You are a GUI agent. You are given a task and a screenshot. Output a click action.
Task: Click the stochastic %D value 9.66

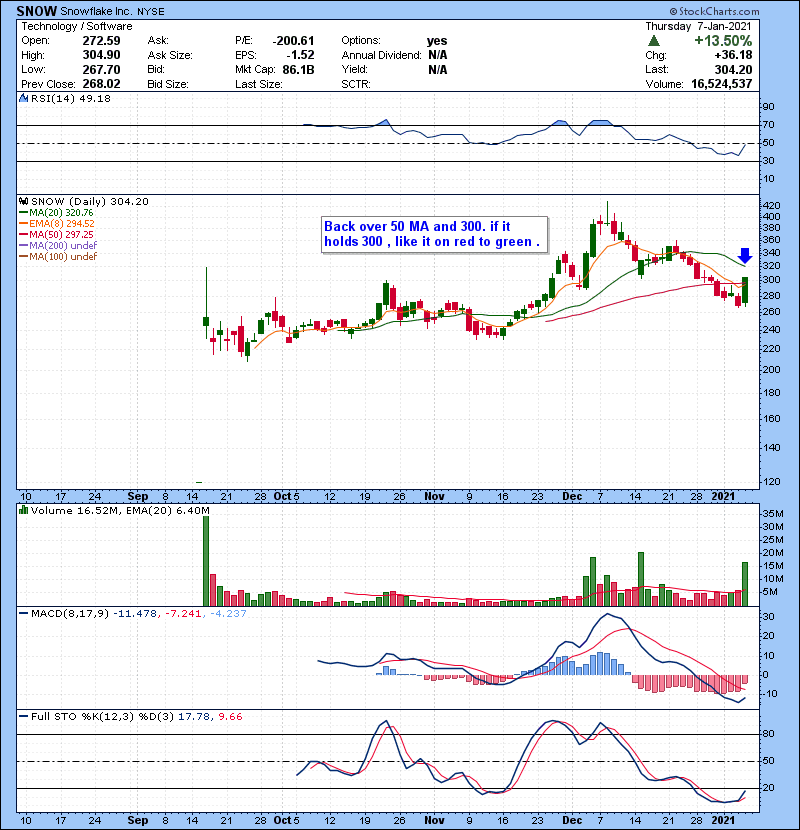230,717
